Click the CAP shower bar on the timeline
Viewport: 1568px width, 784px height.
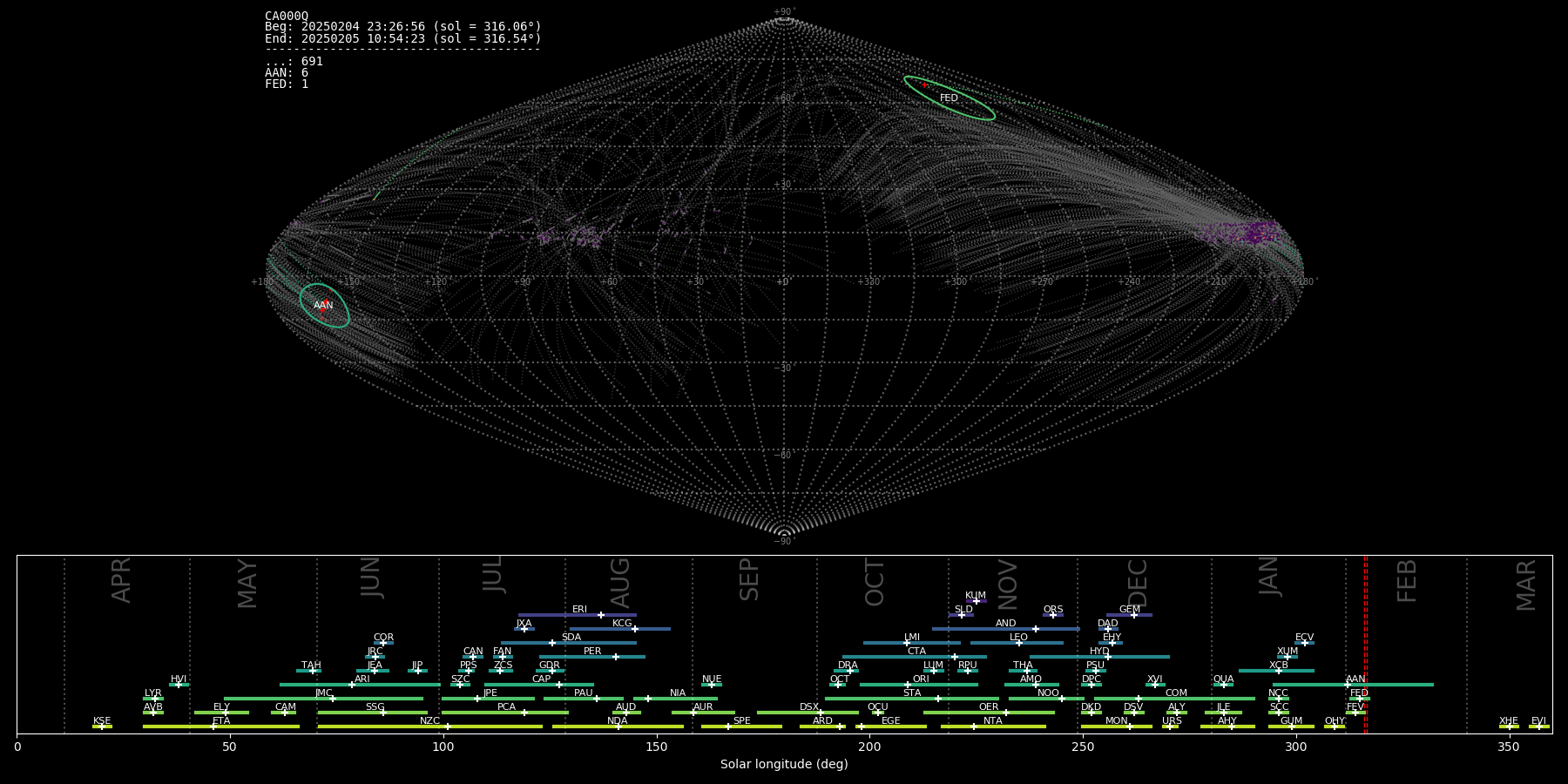click(x=539, y=685)
